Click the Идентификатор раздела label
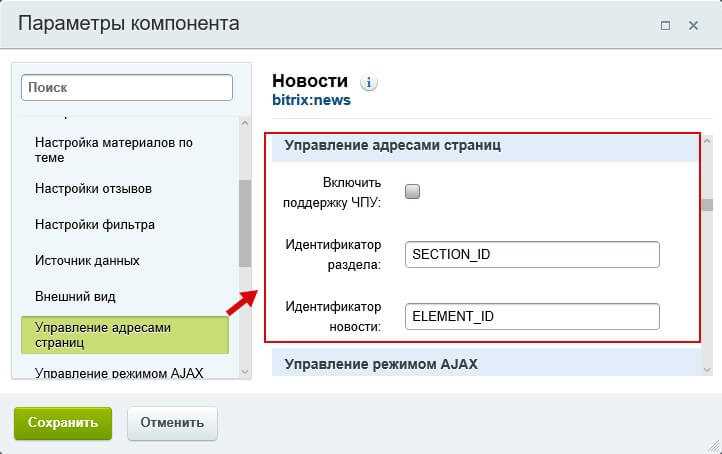 point(333,255)
